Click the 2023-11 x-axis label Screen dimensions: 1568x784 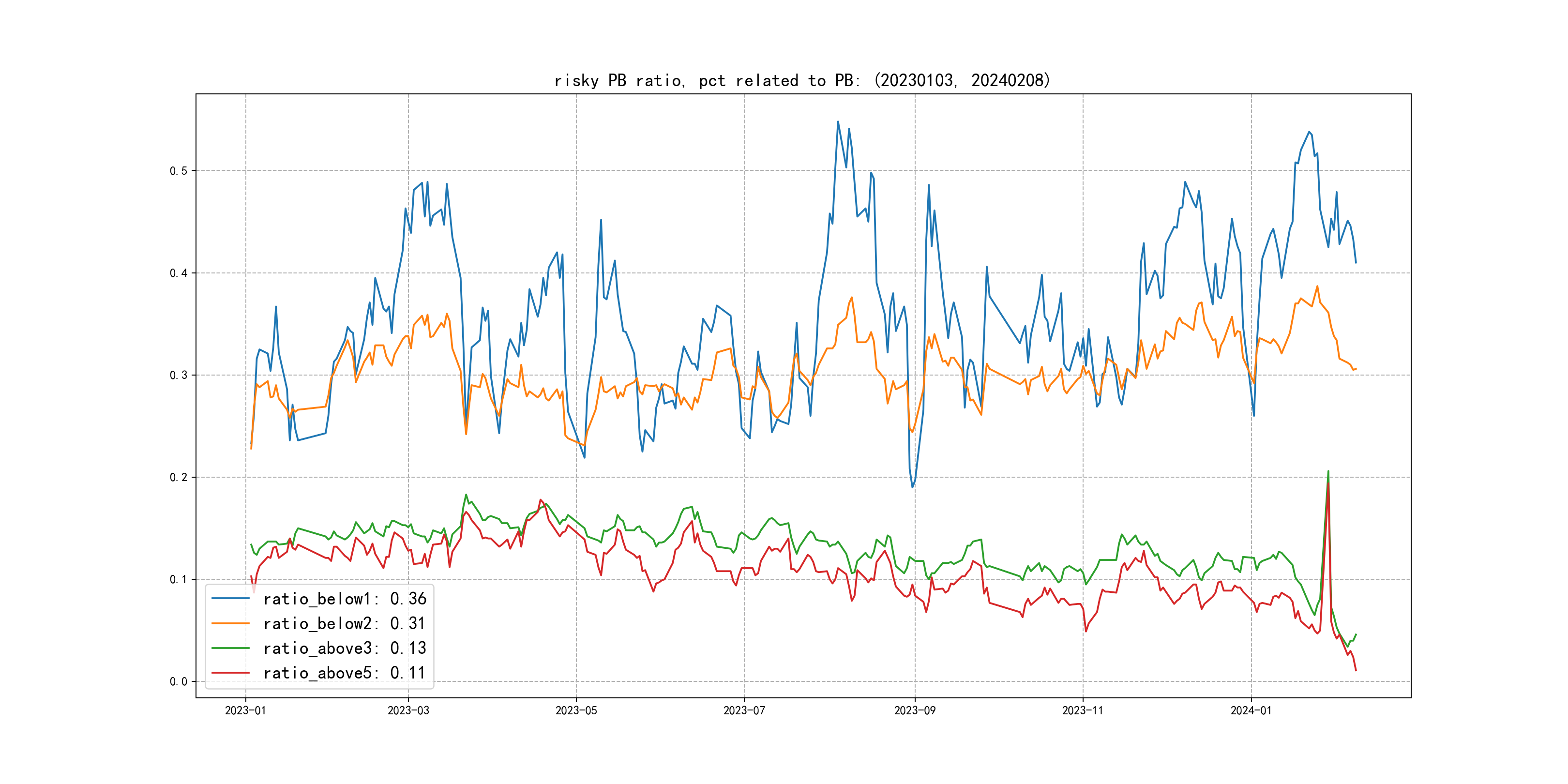[1082, 711]
